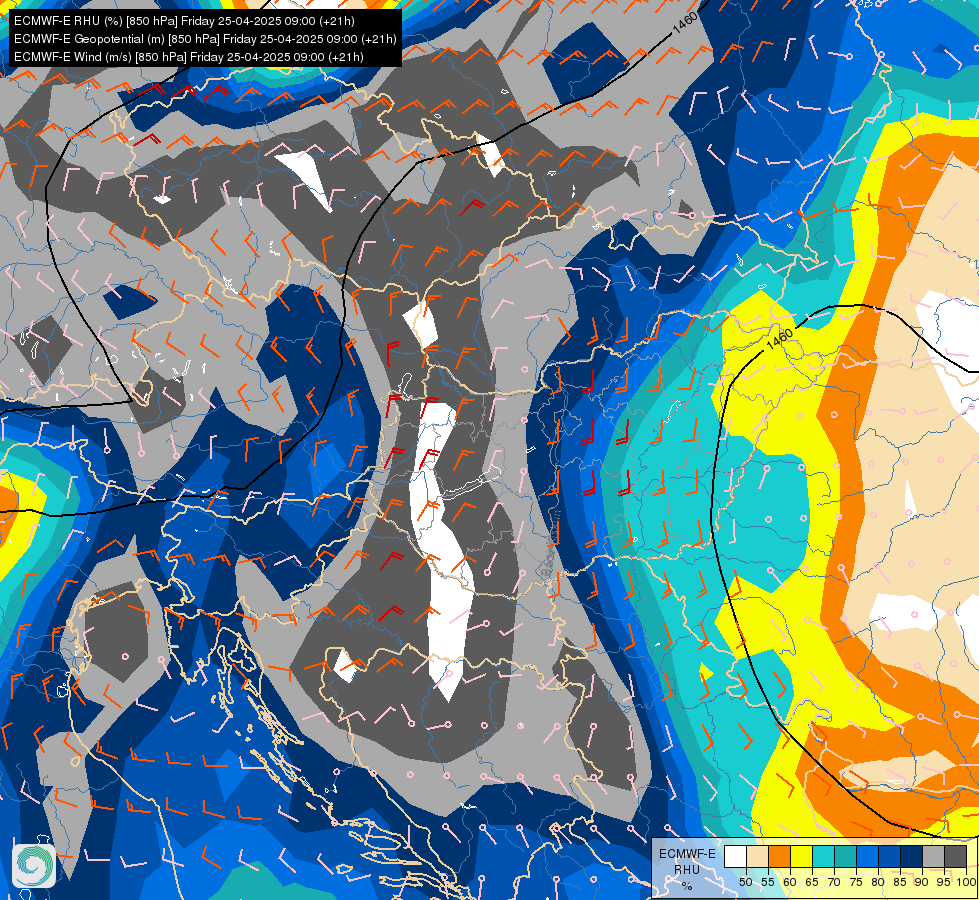979x900 pixels.
Task: Click the swirl logo icon in the corner
Action: pos(34,865)
